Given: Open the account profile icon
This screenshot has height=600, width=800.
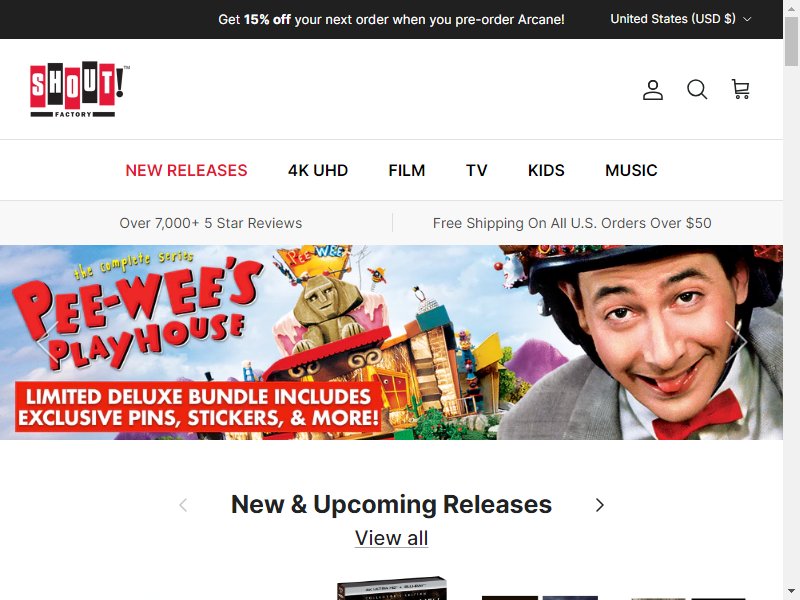Looking at the screenshot, I should [x=653, y=90].
